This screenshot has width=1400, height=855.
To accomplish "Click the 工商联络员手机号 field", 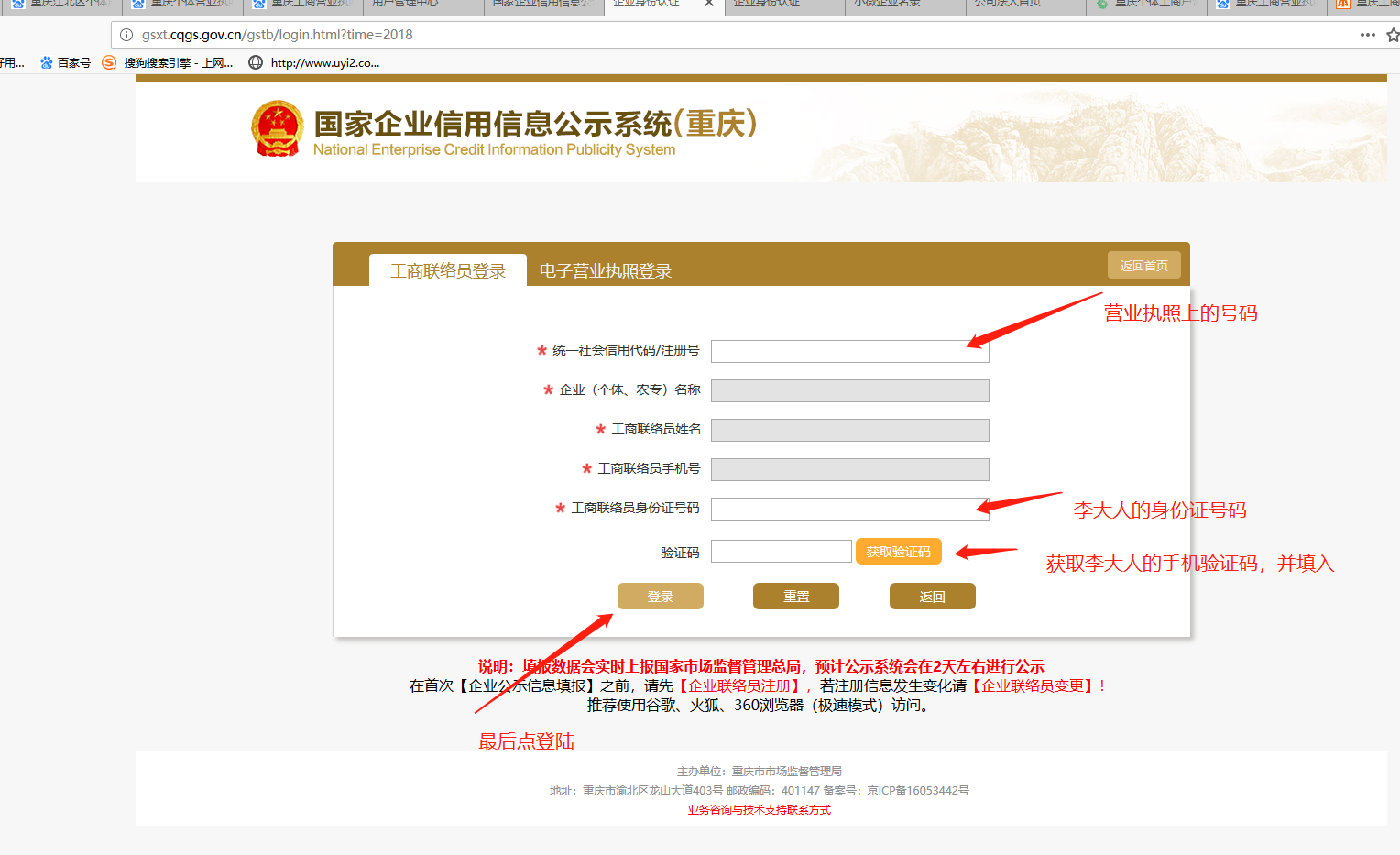I will [x=849, y=469].
